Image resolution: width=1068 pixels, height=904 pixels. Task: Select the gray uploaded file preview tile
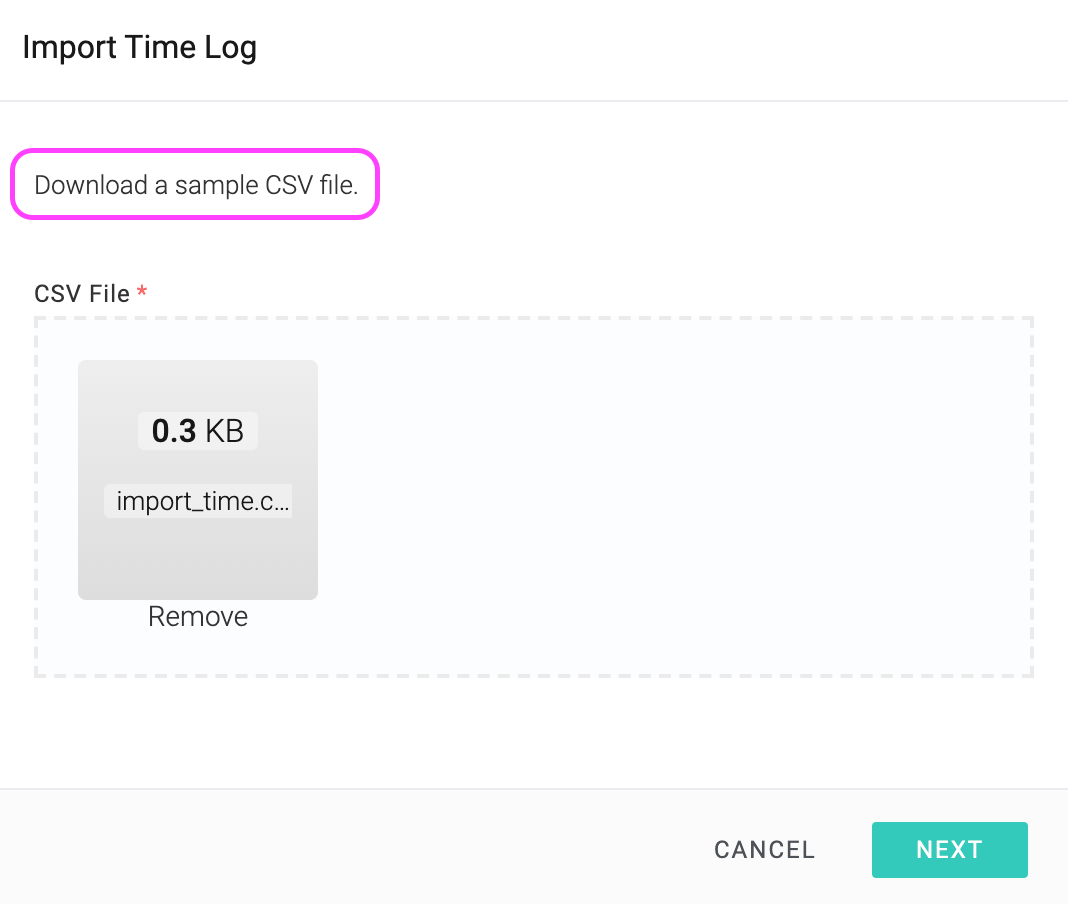tap(198, 480)
